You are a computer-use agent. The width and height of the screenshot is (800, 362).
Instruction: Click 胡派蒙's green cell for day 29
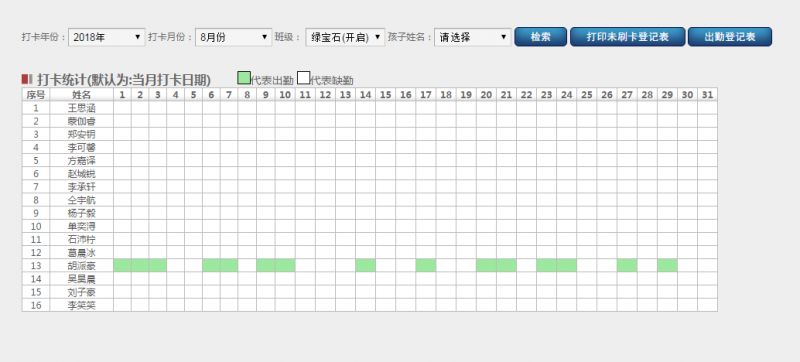click(x=667, y=266)
